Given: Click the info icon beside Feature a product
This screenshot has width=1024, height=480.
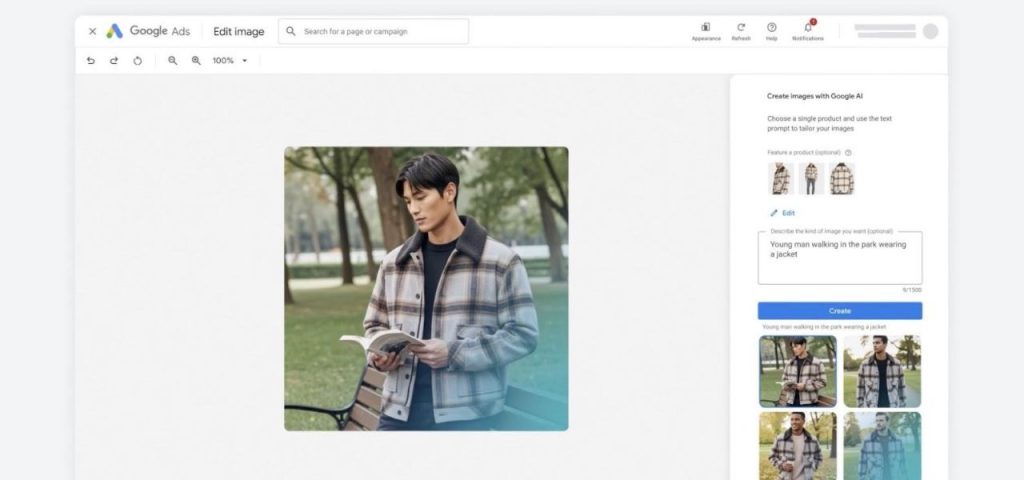Looking at the screenshot, I should [x=848, y=153].
